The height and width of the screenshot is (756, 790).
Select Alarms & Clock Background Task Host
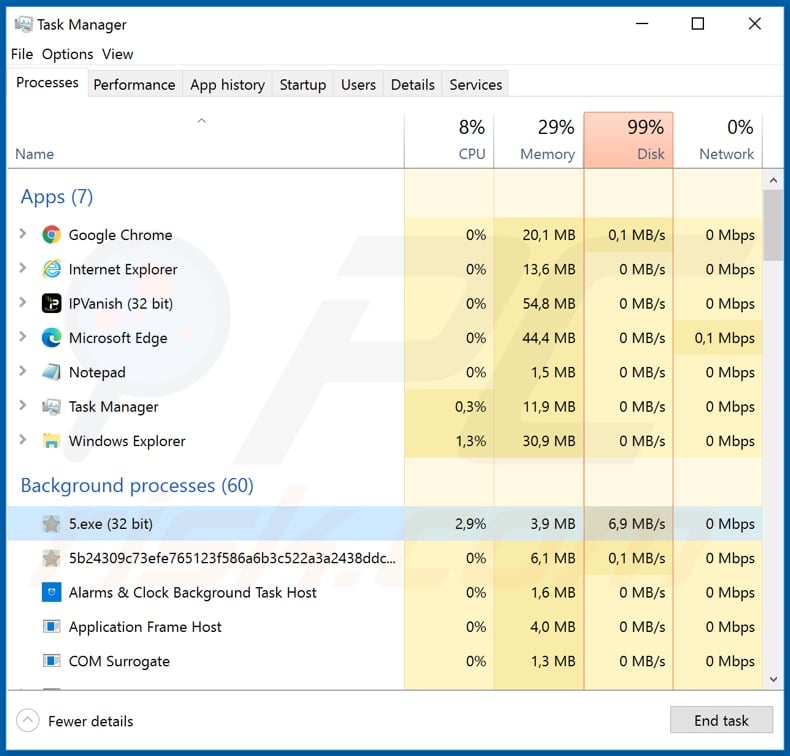tap(385, 592)
